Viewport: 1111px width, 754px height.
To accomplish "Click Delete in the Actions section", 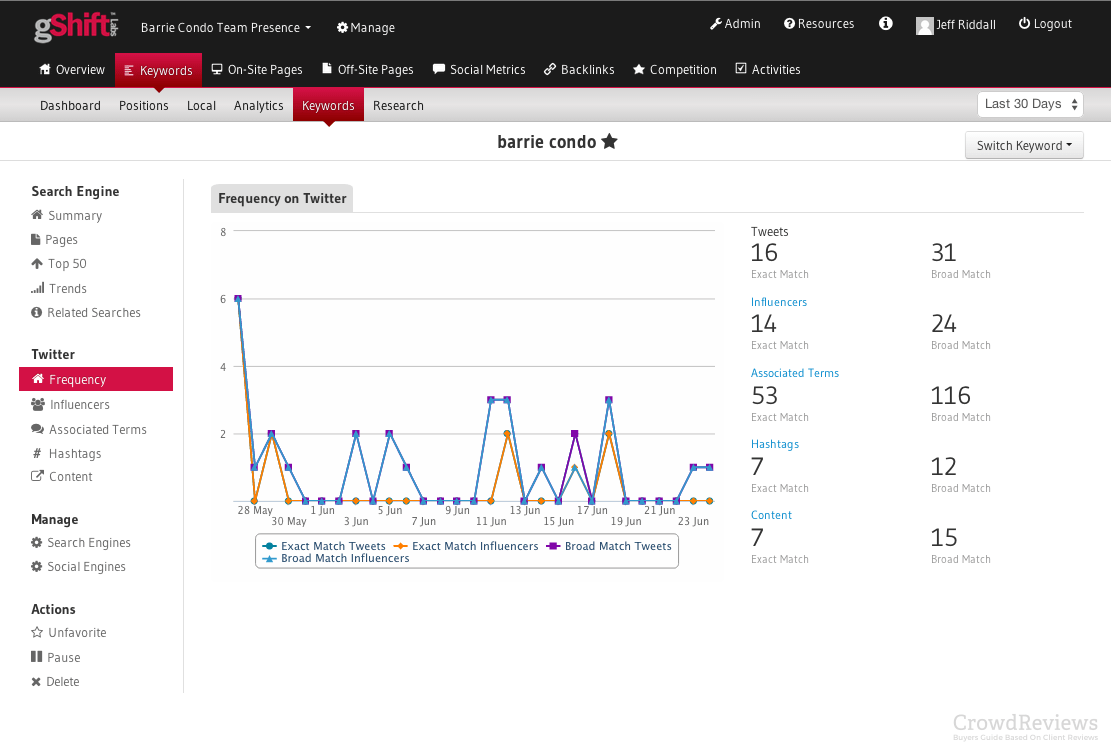I will point(62,682).
